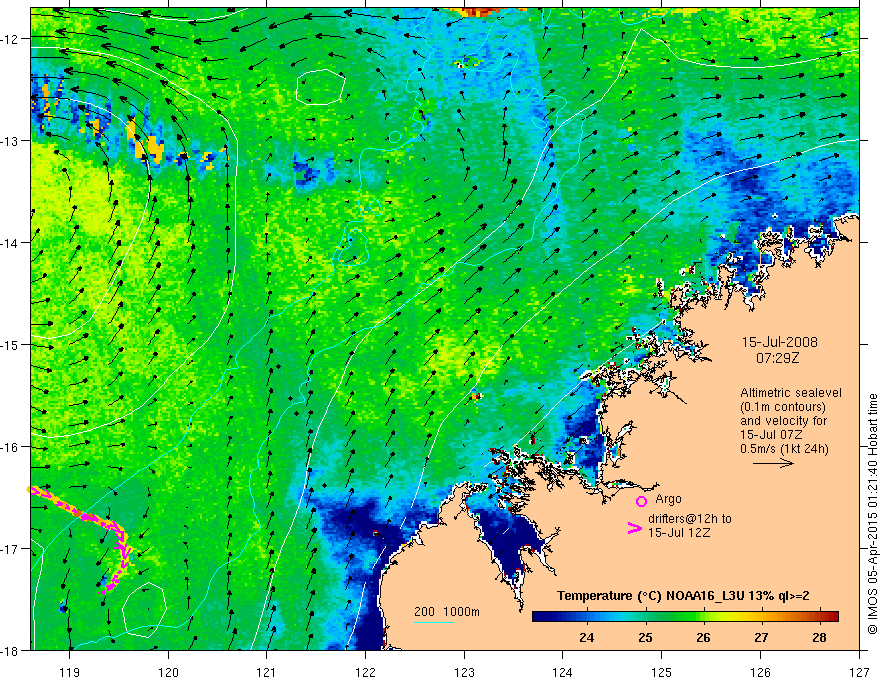
Task: Click the "Argo" legend label
Action: (668, 499)
